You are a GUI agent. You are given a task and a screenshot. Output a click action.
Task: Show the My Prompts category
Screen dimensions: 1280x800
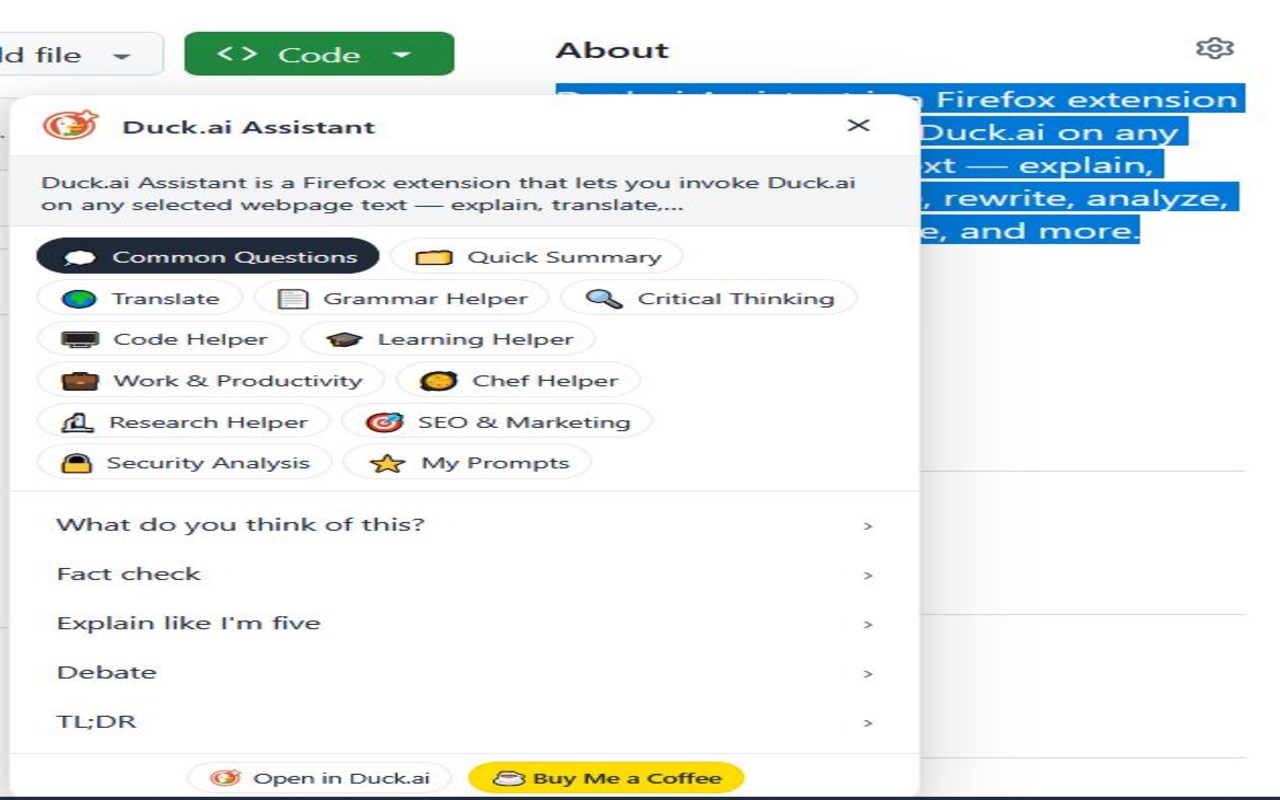(x=467, y=463)
